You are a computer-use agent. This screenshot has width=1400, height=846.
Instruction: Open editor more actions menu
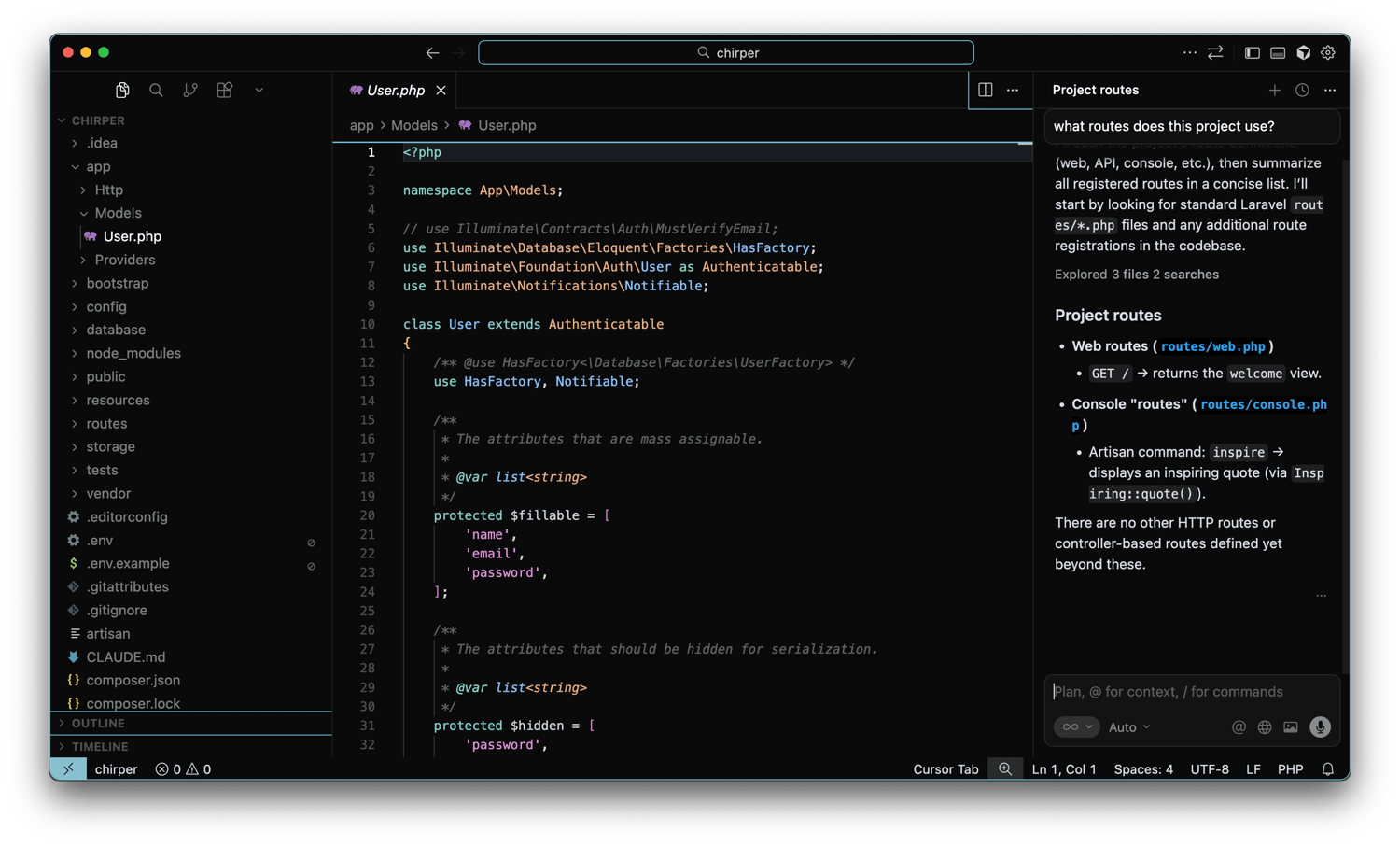click(x=1013, y=90)
